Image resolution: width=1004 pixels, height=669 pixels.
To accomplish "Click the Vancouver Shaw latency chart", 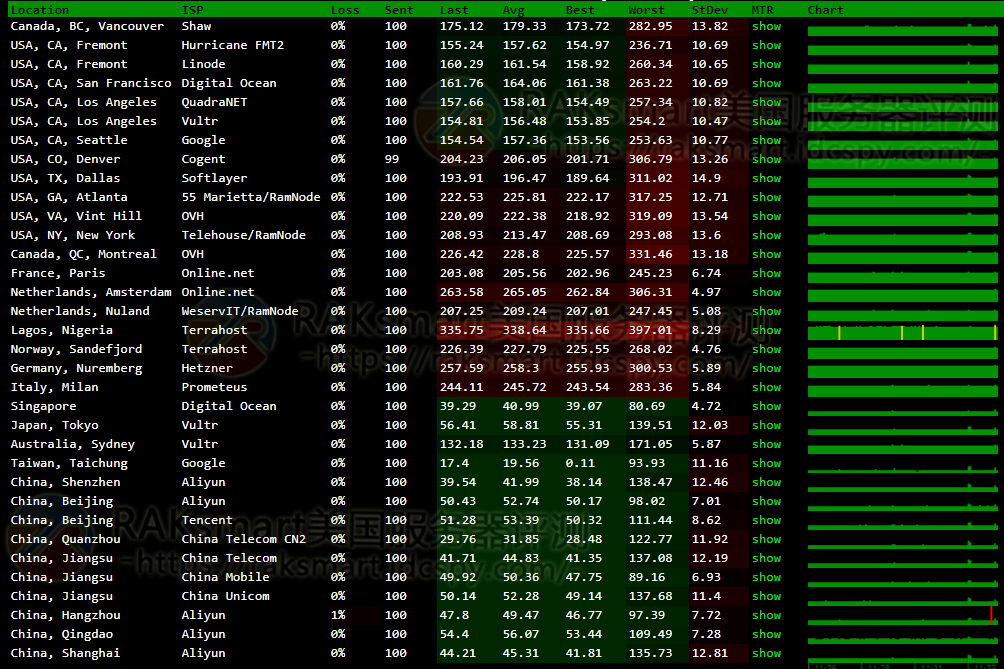I will (903, 29).
